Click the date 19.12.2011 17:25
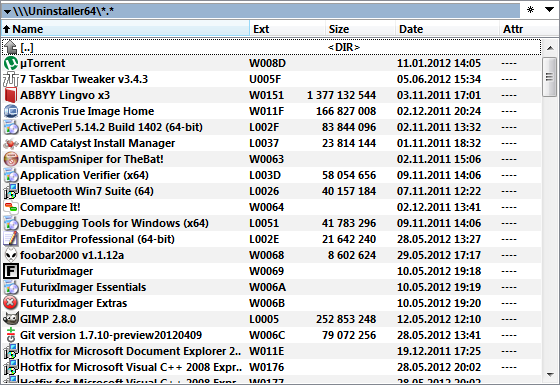This screenshot has width=560, height=385. click(x=439, y=351)
